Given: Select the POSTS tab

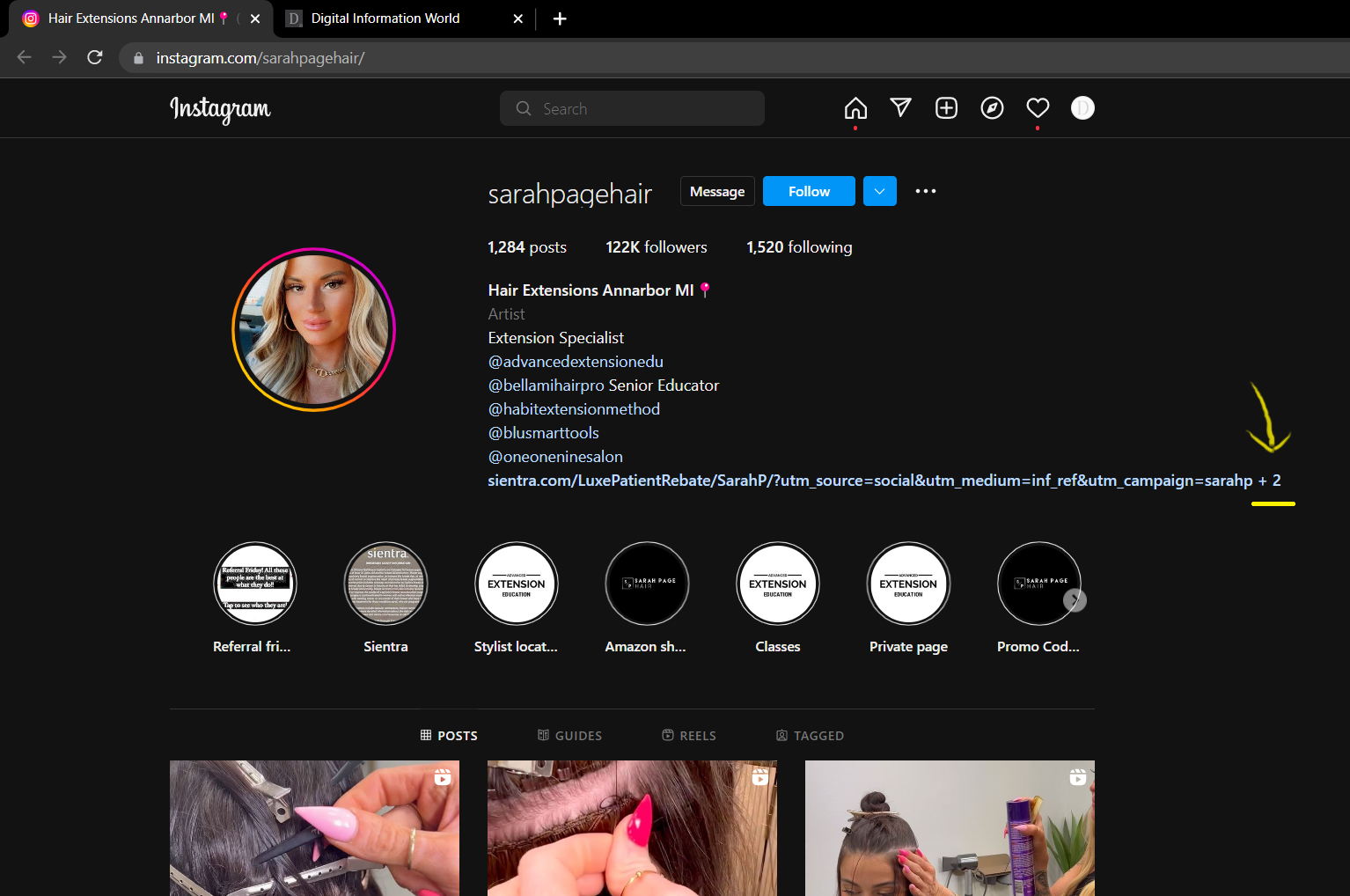Looking at the screenshot, I should (x=449, y=736).
